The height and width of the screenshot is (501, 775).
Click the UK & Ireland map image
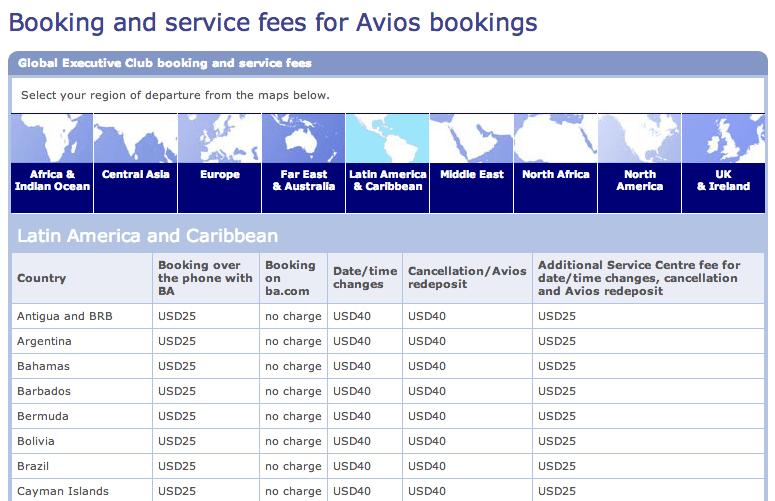[x=723, y=138]
